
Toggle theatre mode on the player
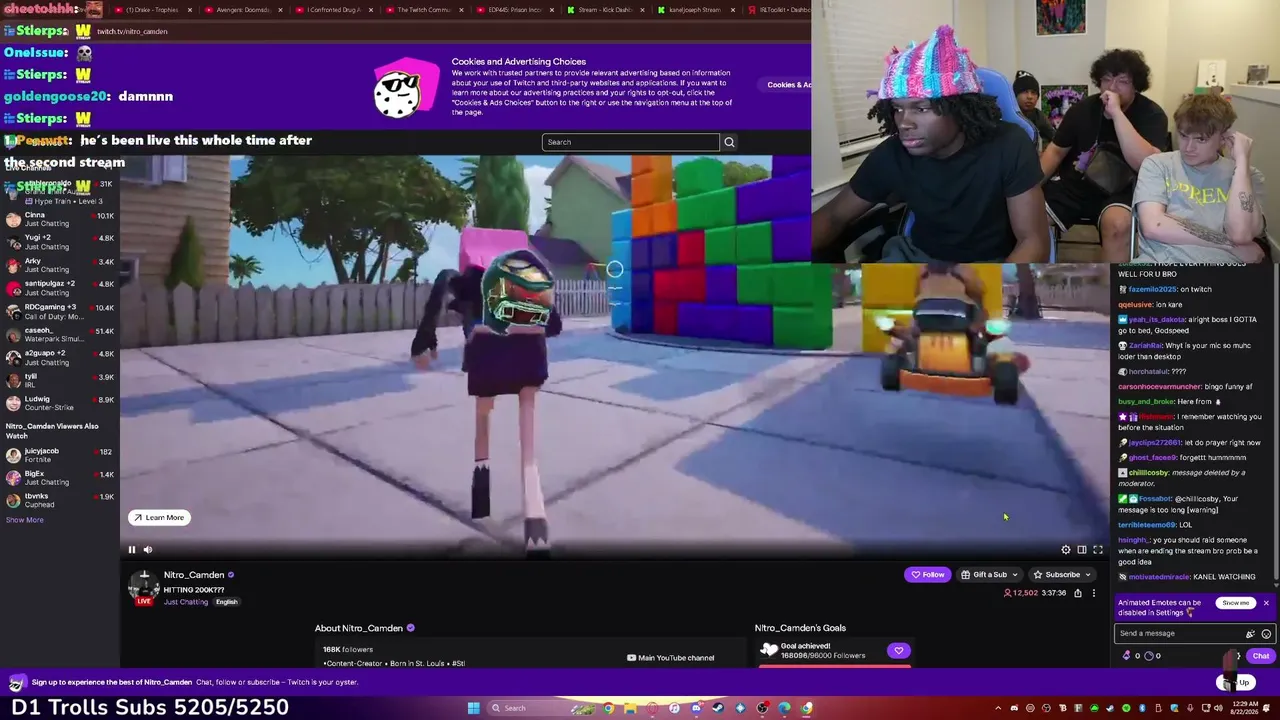point(1082,550)
